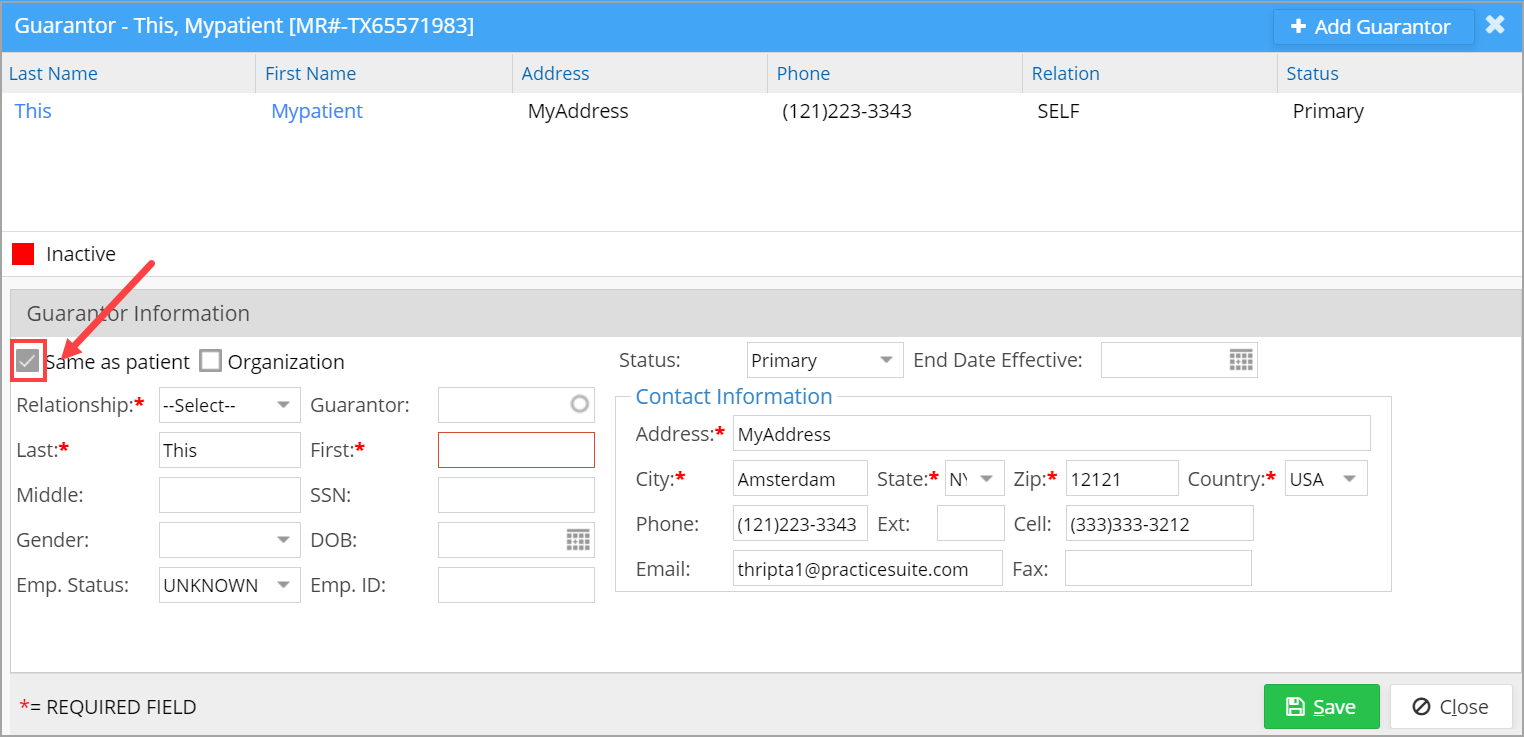Image resolution: width=1524 pixels, height=737 pixels.
Task: Check the Organization checkbox
Action: coord(210,362)
